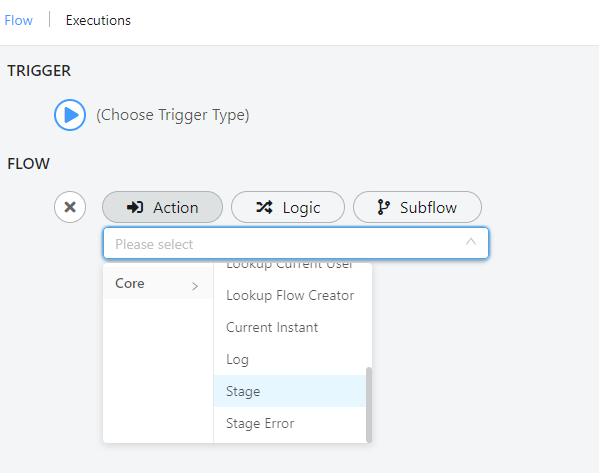
Task: Click the Action arrow icon
Action: (135, 207)
